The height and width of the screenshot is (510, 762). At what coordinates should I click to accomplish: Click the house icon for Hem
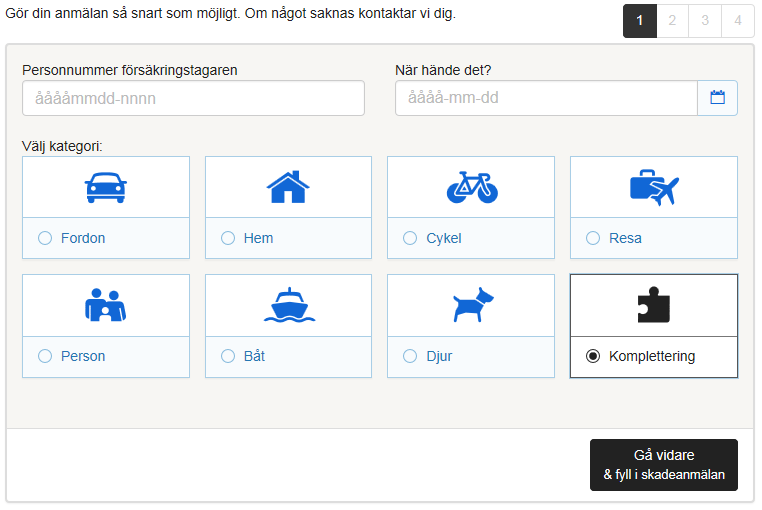pyautogui.click(x=288, y=187)
